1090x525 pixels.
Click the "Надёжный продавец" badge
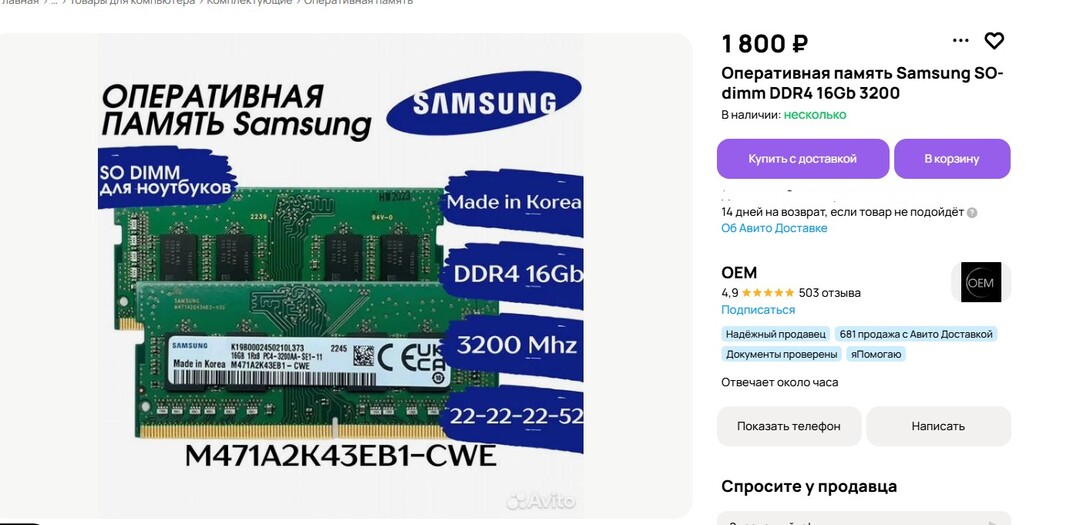[776, 334]
